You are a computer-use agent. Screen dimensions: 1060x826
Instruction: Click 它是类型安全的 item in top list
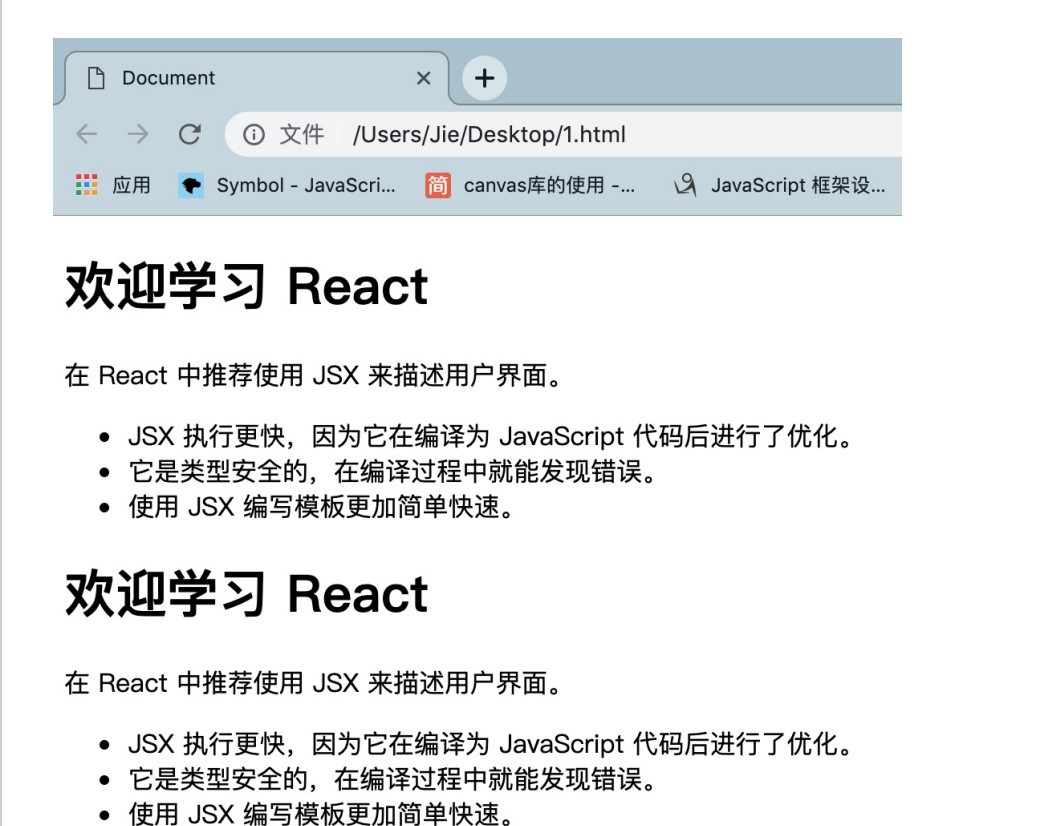(393, 471)
